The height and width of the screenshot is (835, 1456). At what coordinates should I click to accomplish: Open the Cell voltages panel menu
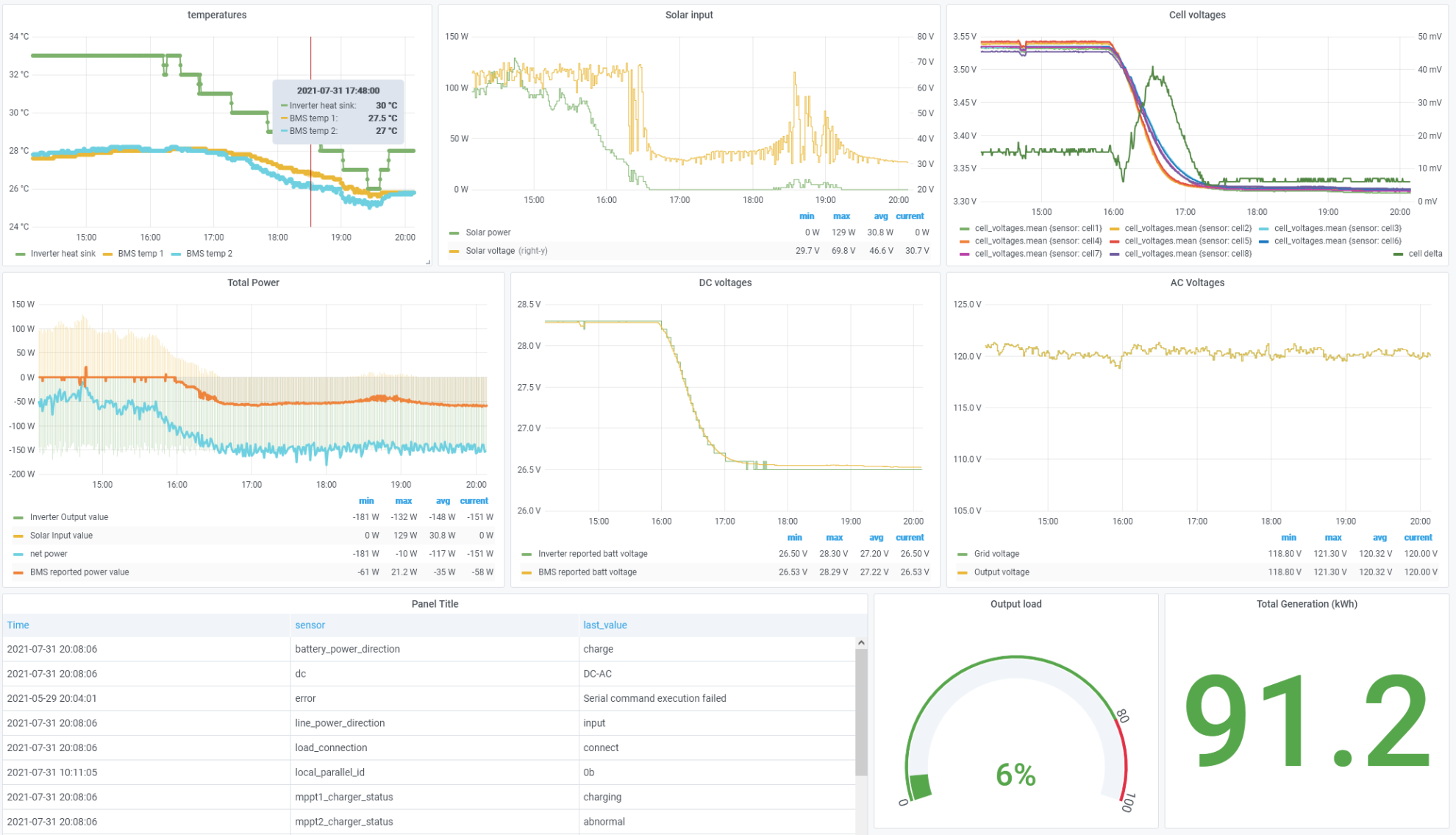pos(1197,15)
